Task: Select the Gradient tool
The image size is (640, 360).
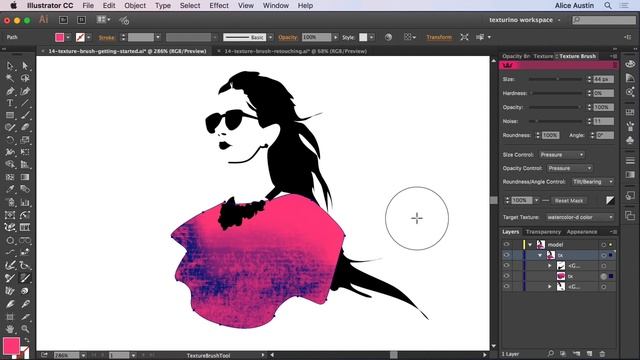Action: click(x=25, y=177)
